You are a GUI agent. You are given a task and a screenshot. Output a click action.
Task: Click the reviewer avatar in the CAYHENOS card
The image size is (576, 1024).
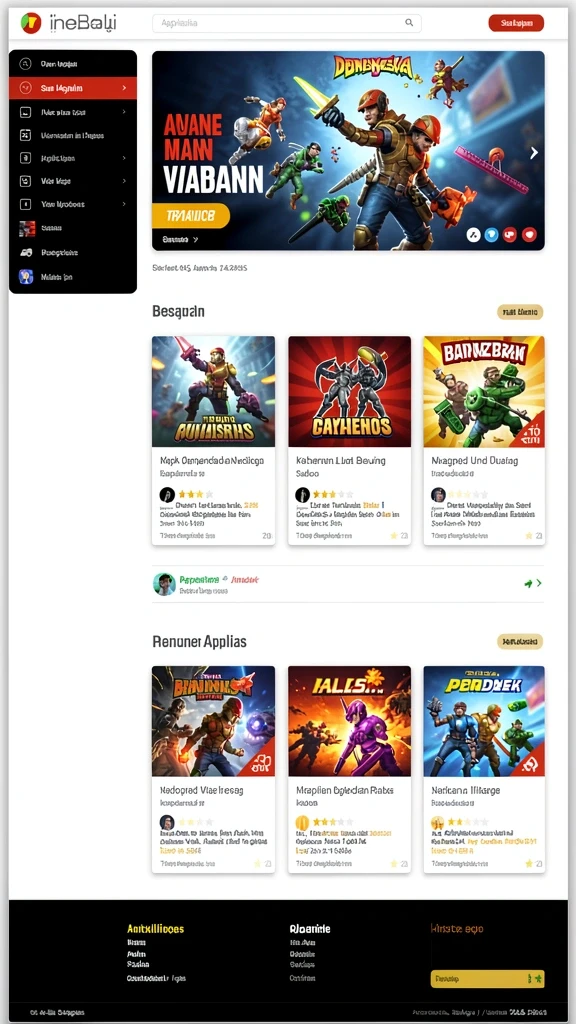302,494
